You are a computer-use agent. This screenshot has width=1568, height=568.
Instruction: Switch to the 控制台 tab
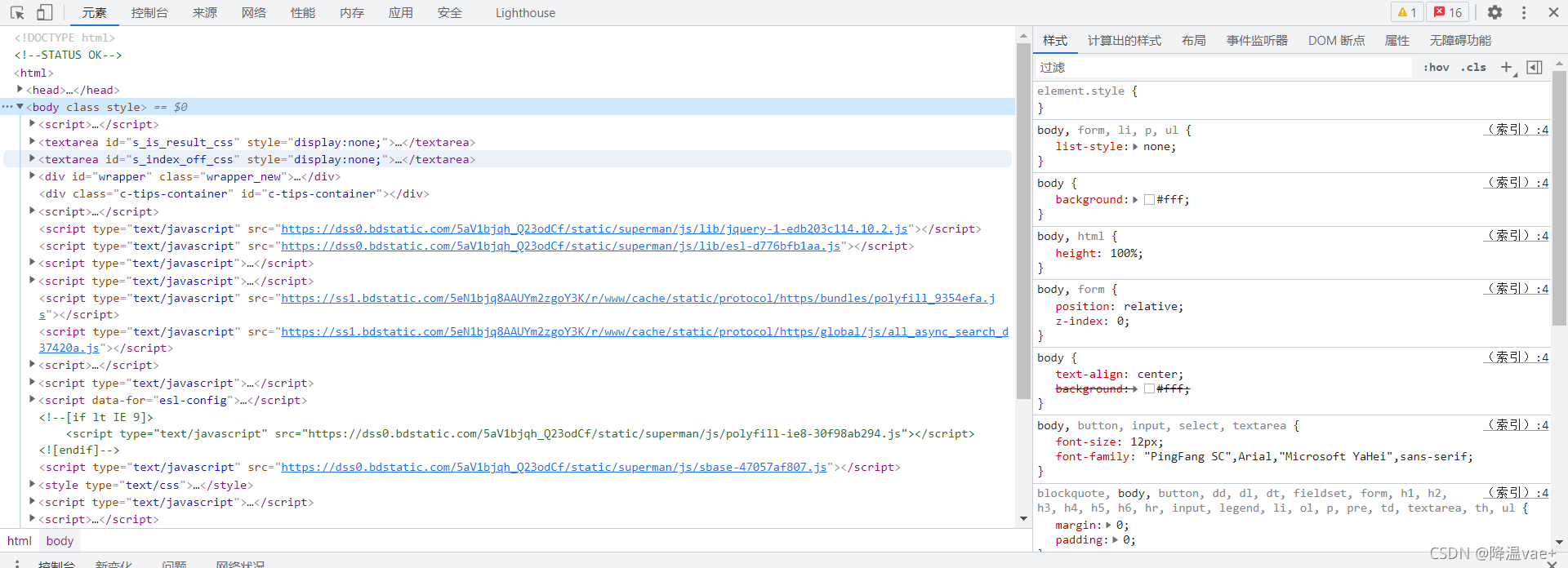(149, 13)
